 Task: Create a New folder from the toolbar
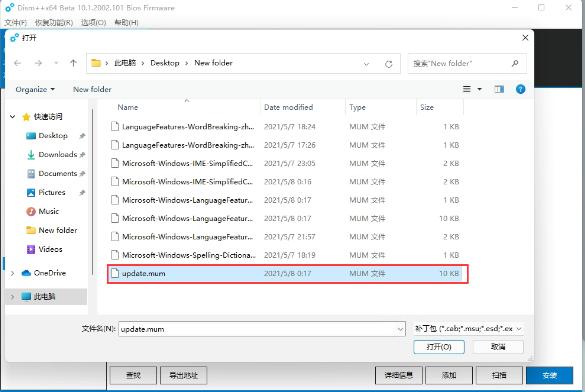click(x=92, y=90)
